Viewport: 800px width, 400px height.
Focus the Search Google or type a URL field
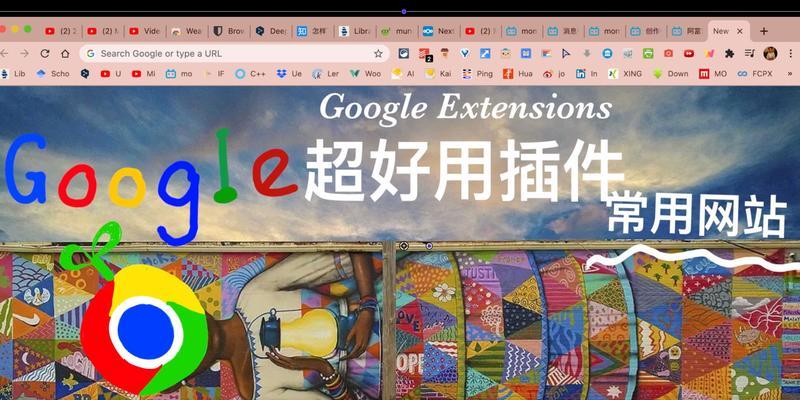235,54
